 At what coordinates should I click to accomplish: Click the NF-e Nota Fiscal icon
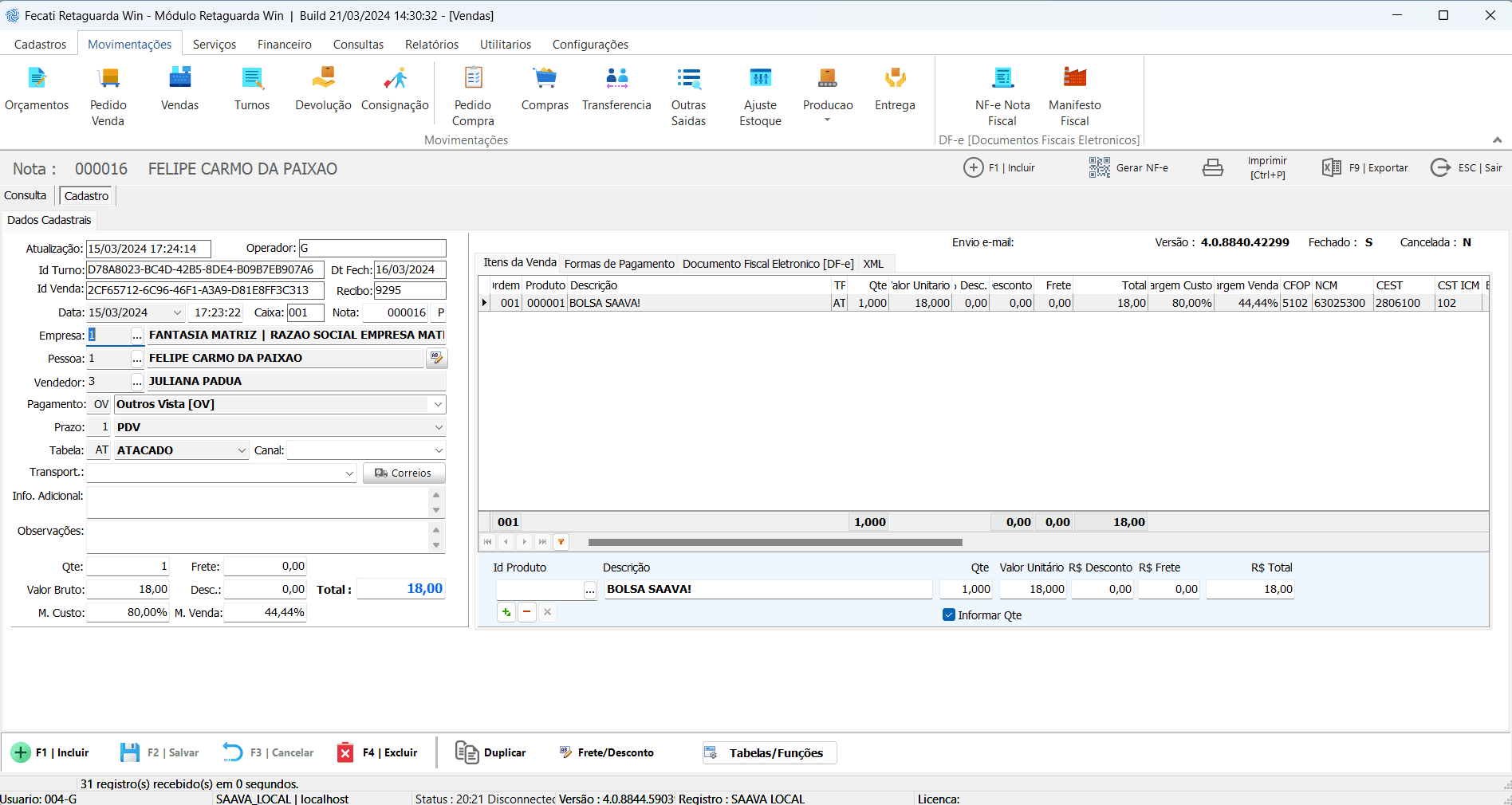tap(1002, 78)
